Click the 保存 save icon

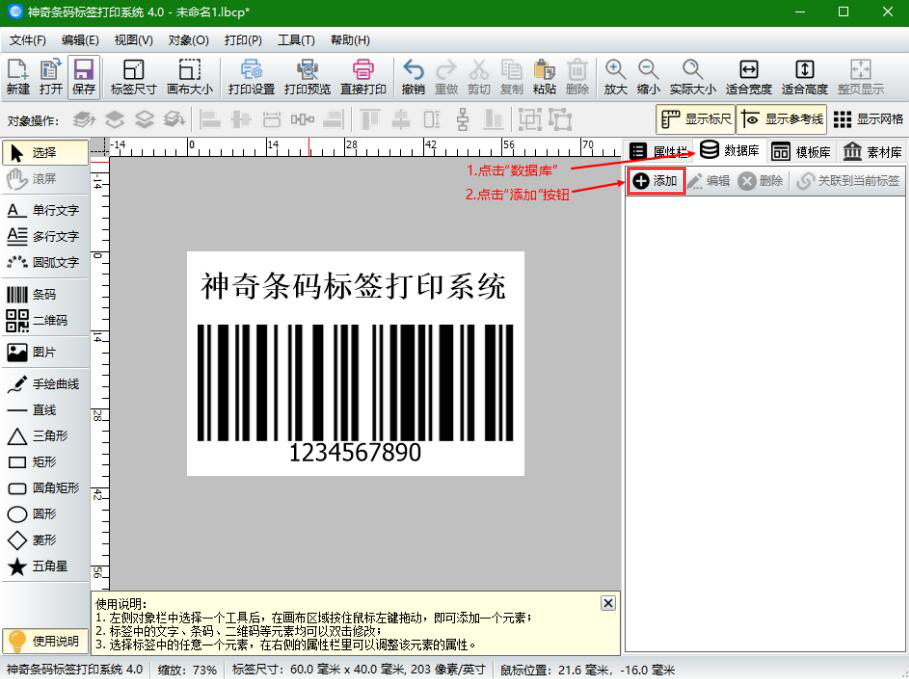coord(85,77)
